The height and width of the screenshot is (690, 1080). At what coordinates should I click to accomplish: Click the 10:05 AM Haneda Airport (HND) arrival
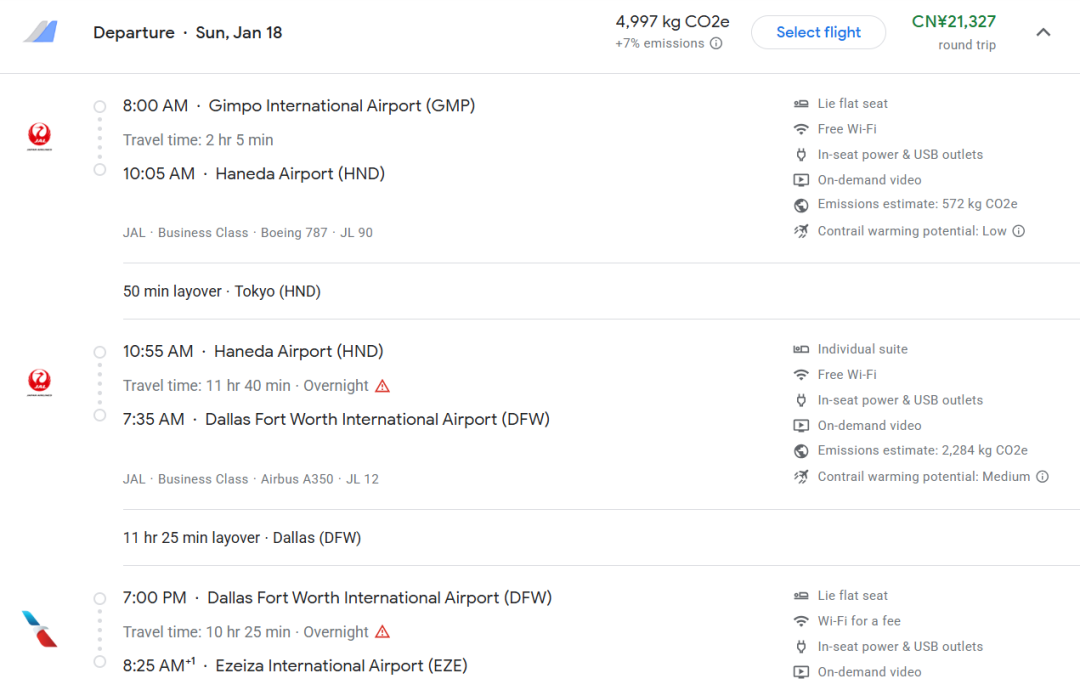(253, 174)
